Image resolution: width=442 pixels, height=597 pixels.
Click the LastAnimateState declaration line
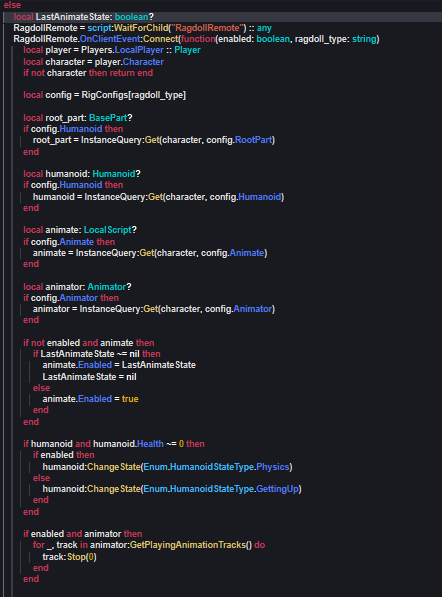coord(83,17)
